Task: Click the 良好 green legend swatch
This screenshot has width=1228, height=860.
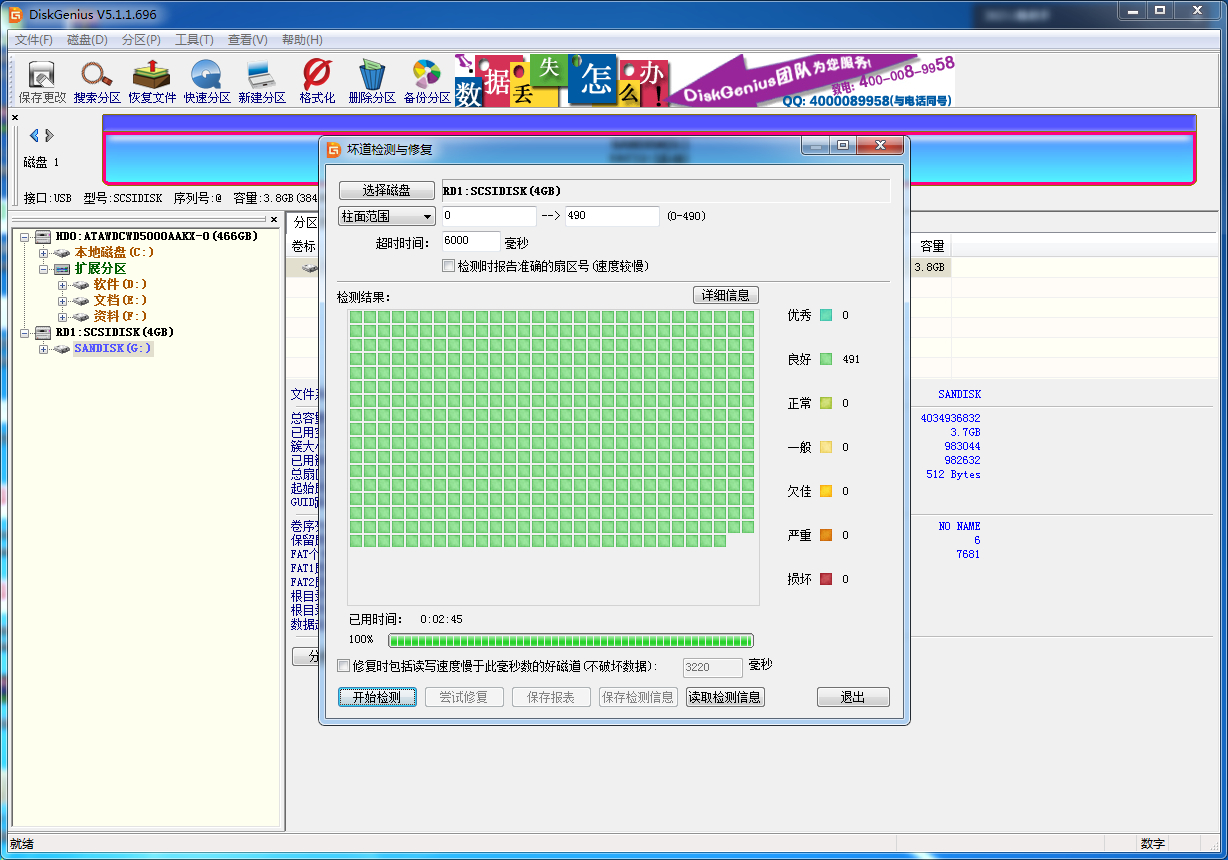Action: [826, 359]
